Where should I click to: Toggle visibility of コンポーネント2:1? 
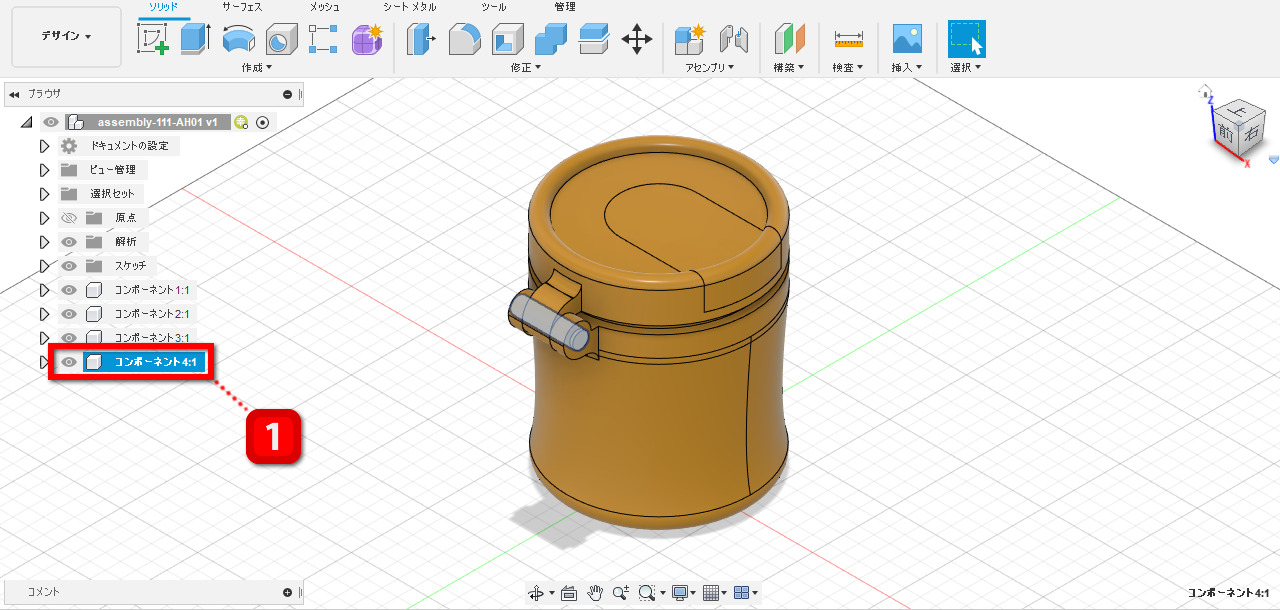pyautogui.click(x=69, y=314)
